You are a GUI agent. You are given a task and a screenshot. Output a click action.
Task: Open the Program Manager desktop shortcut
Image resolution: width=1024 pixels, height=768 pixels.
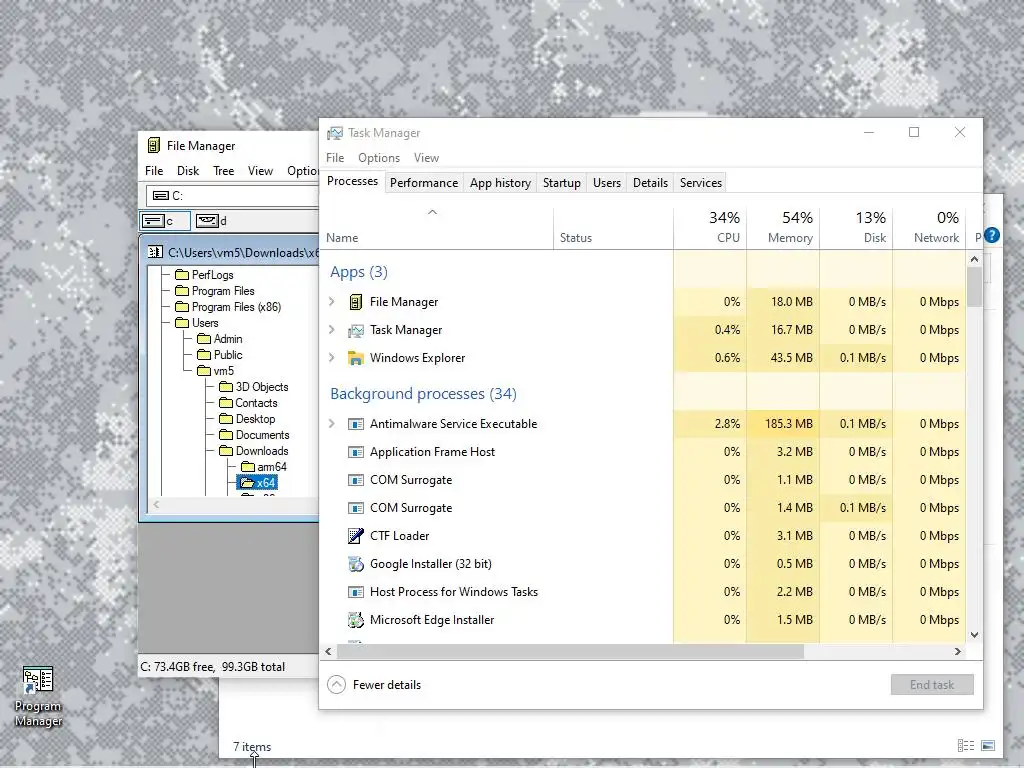[x=38, y=696]
